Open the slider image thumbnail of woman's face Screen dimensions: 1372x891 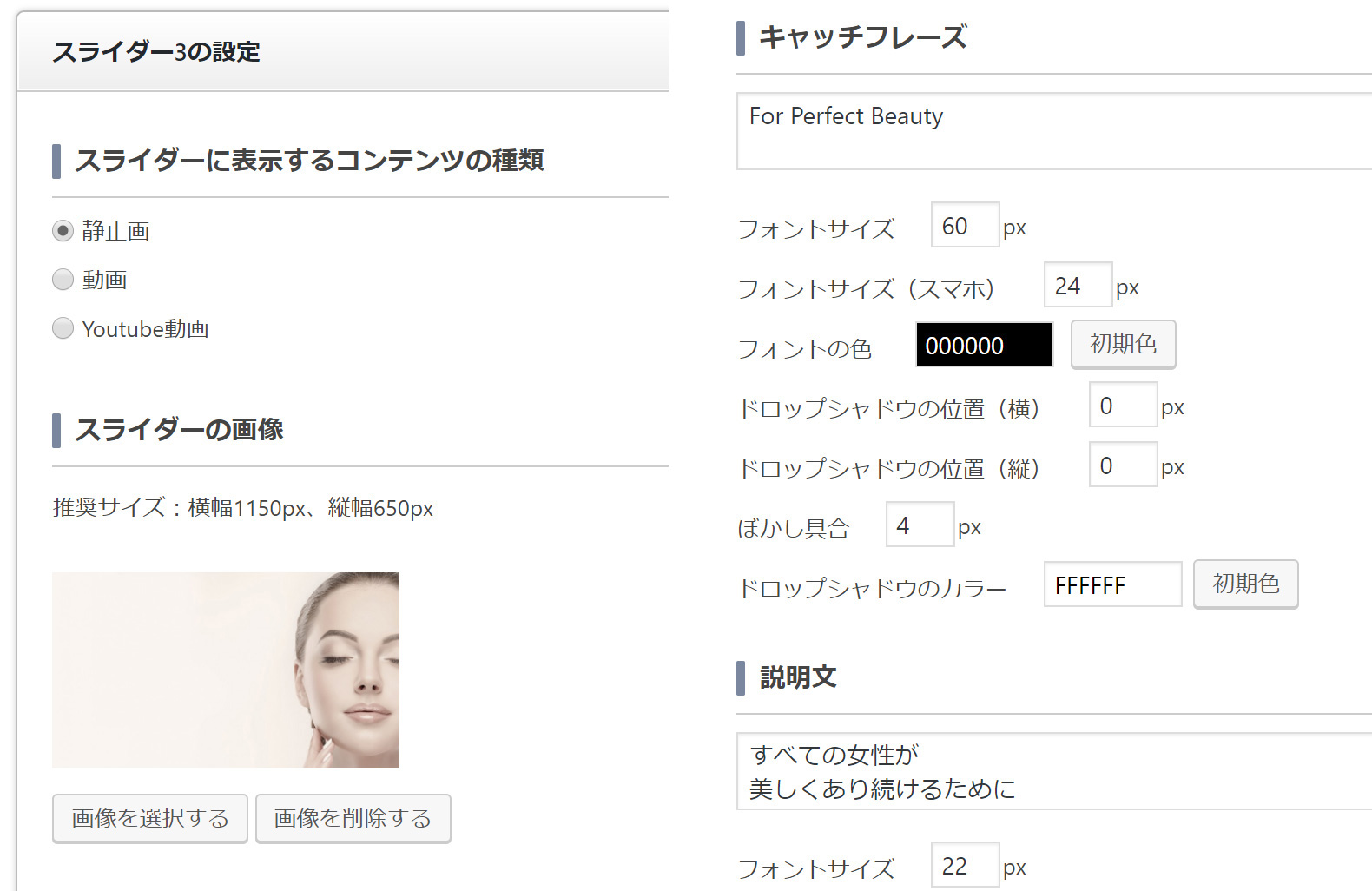click(226, 670)
